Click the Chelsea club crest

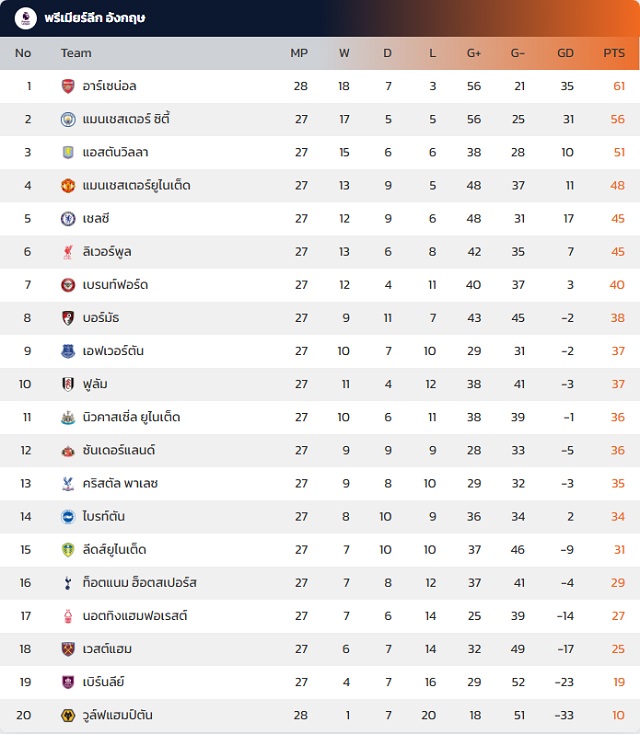pos(68,219)
